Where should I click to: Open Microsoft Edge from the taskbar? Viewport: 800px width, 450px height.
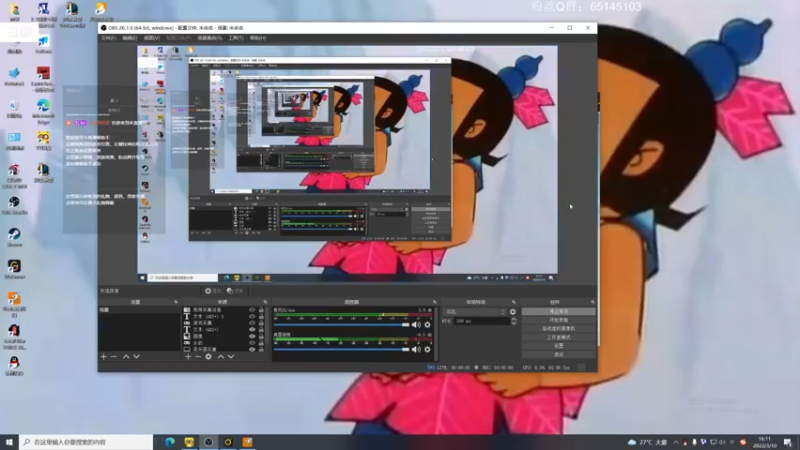coord(170,442)
